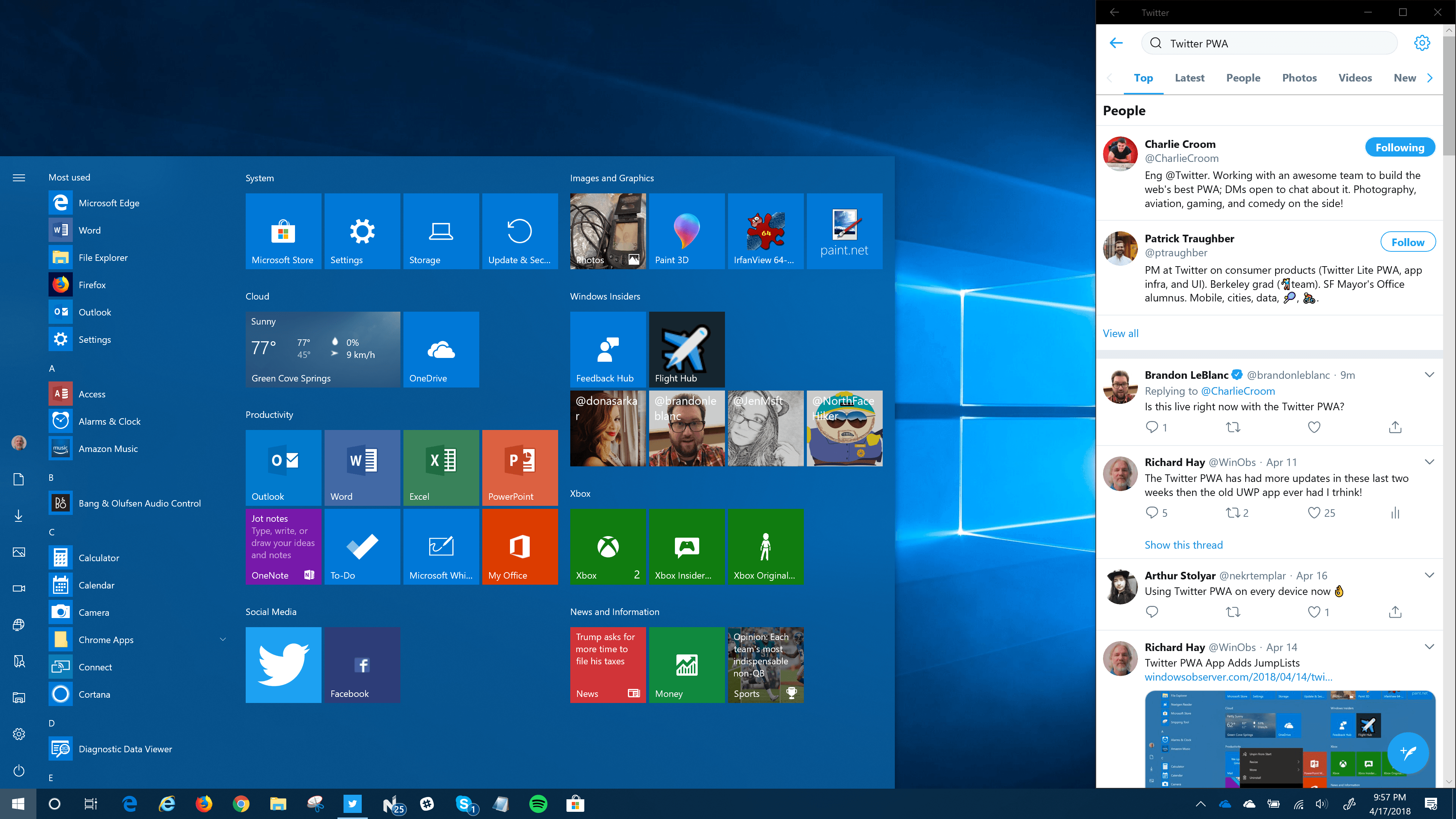
Task: Open the Twitter tile in Social Media
Action: [x=283, y=665]
